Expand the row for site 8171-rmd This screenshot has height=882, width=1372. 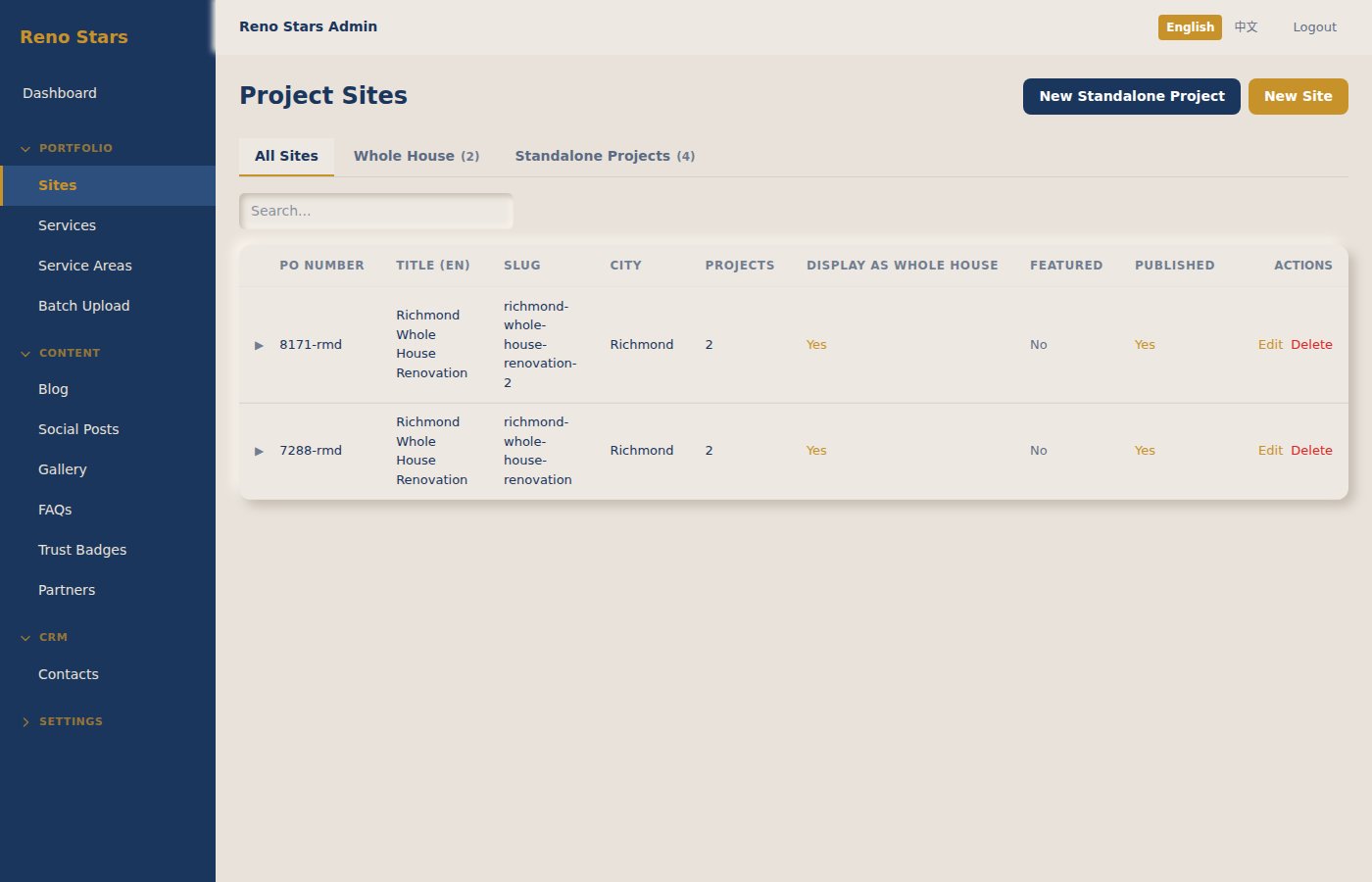[259, 344]
